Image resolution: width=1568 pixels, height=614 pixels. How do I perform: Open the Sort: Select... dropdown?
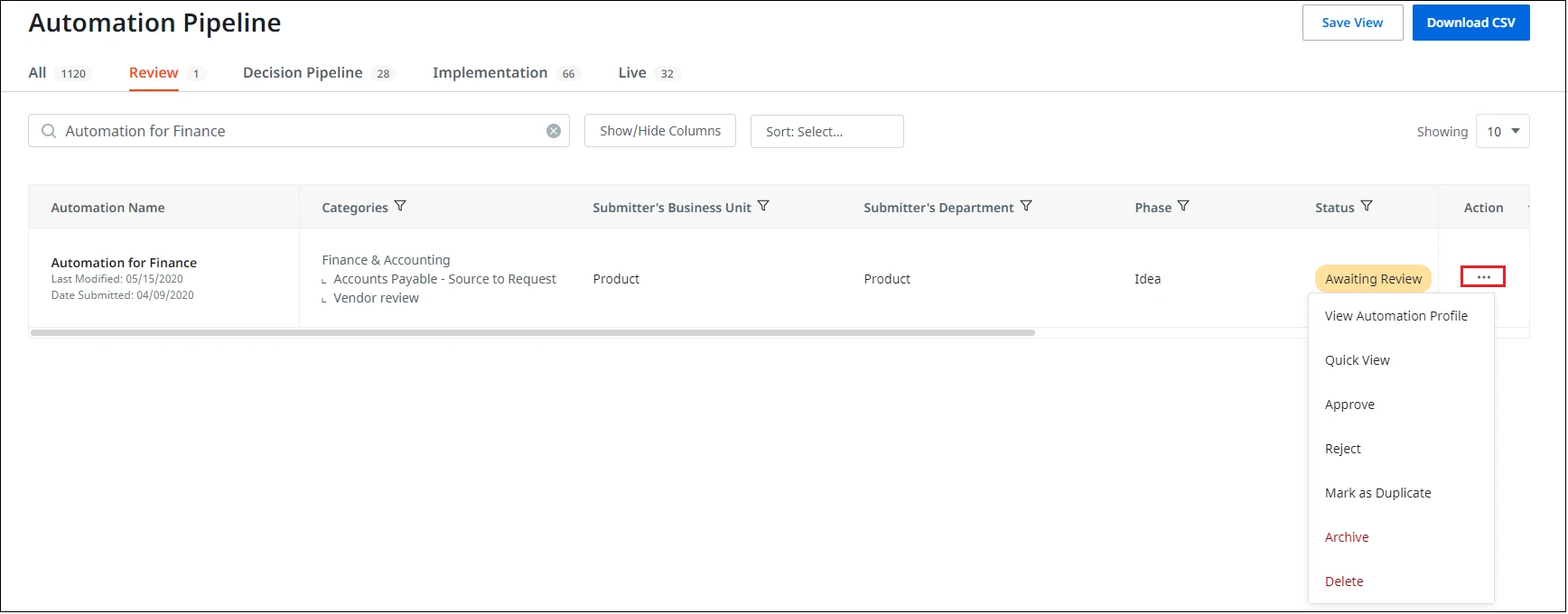(826, 131)
